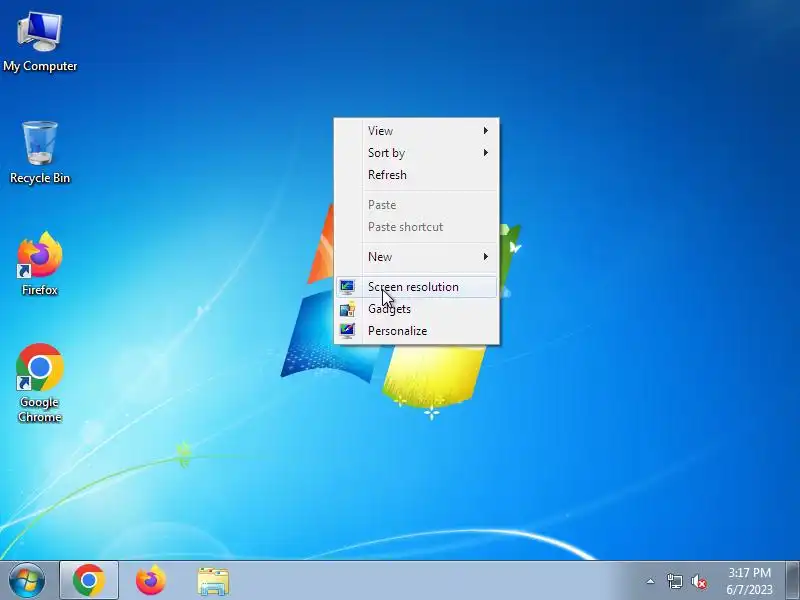The height and width of the screenshot is (600, 800).
Task: Launch Firefox from the taskbar
Action: [x=151, y=581]
